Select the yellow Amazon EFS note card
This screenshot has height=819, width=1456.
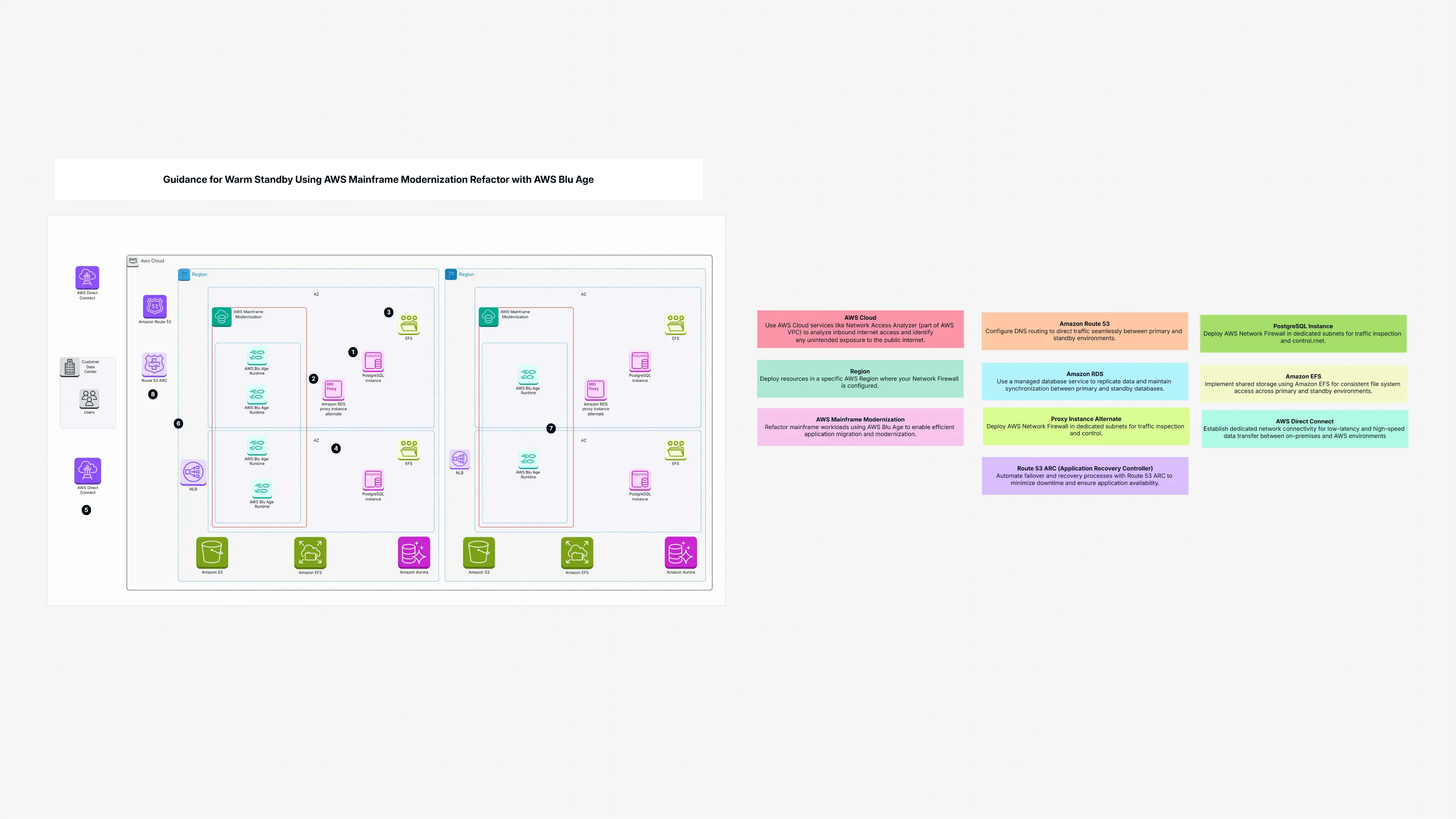[1303, 384]
